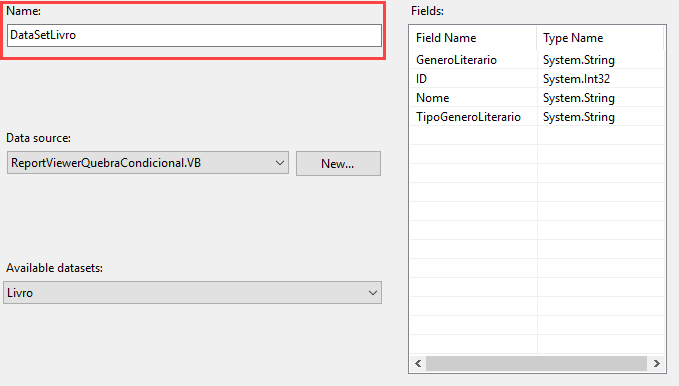Viewport: 679px width, 386px height.
Task: Select the ID field name cell
Action: tap(473, 79)
